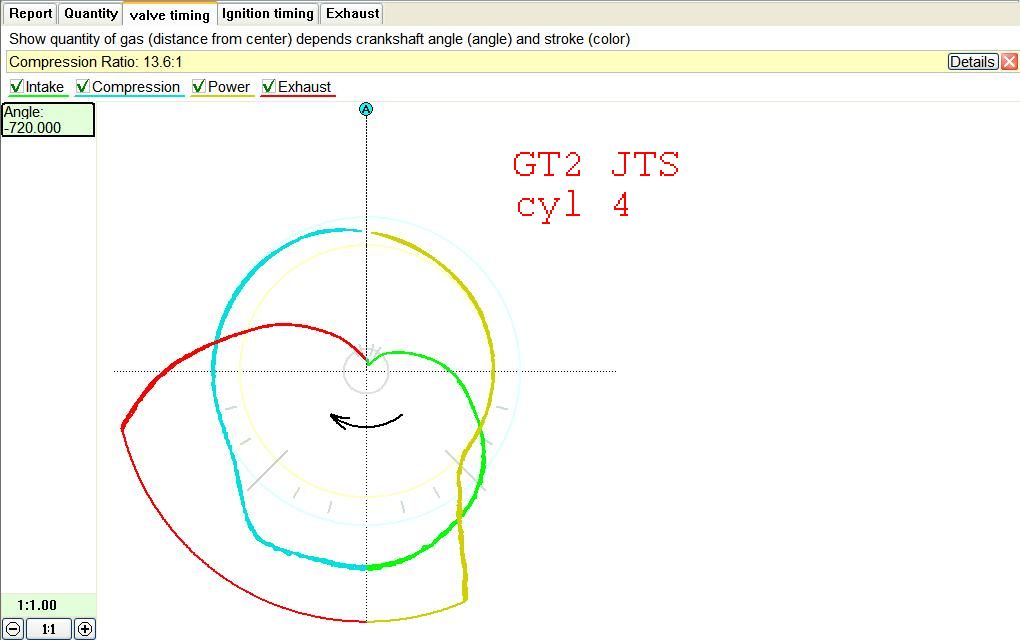Click the Angle -720.000 readout box
The image size is (1020, 640).
tap(48, 120)
